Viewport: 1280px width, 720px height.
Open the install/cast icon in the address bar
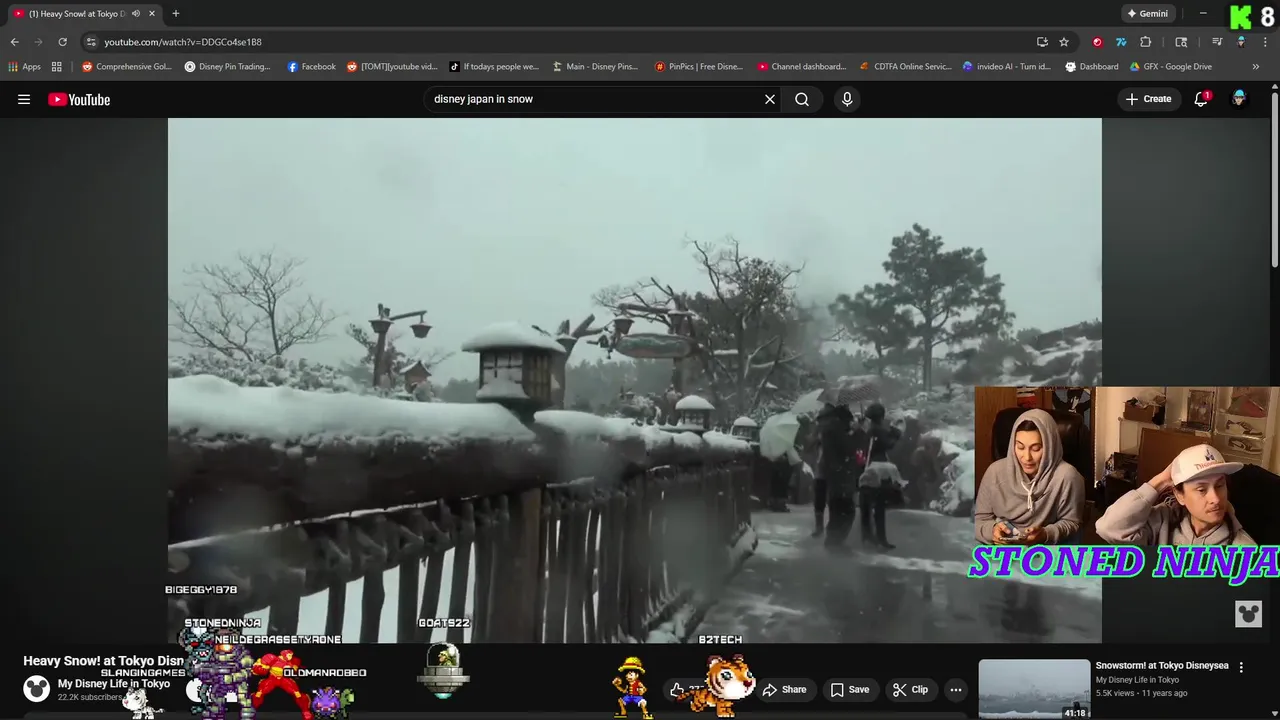pyautogui.click(x=1042, y=42)
